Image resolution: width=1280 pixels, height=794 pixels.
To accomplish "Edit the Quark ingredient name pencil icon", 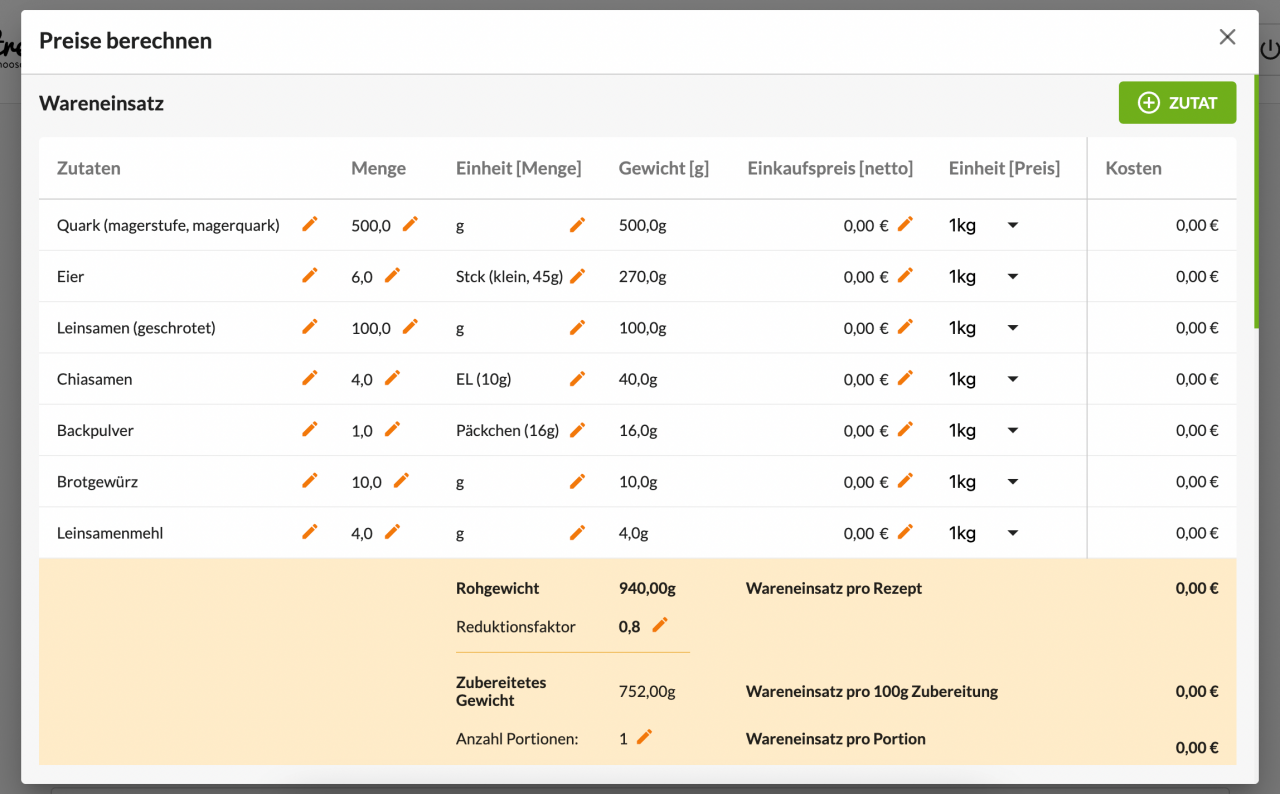I will [310, 224].
